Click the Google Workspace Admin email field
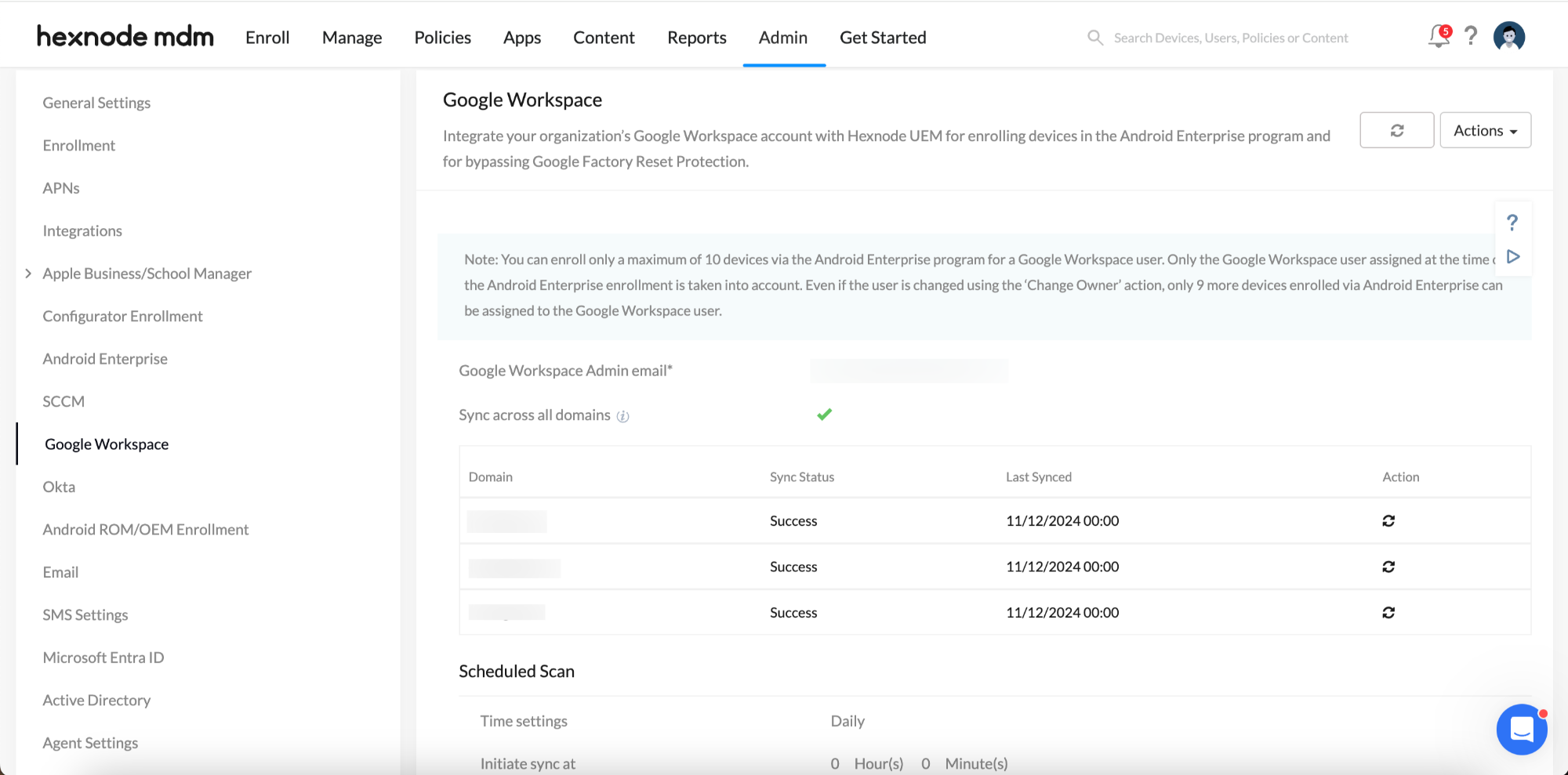The width and height of the screenshot is (1568, 775). pos(909,371)
